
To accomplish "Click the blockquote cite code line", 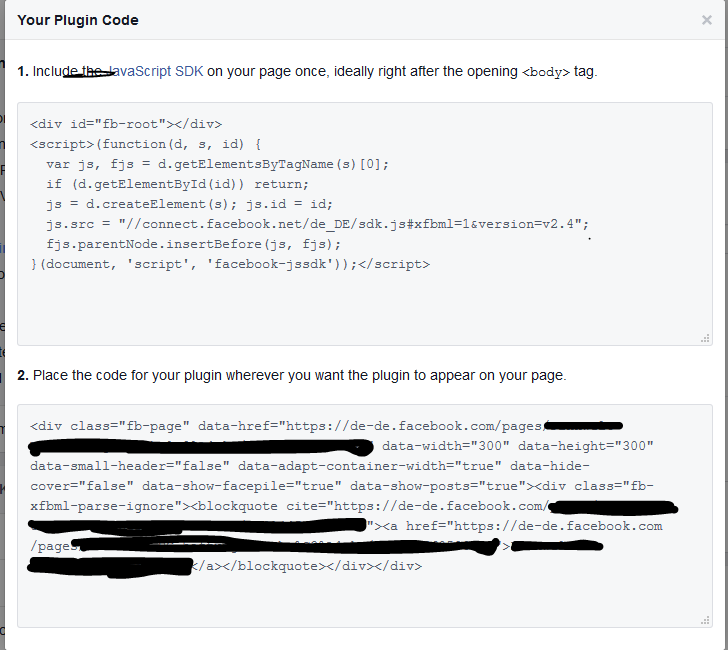I will 290,506.
